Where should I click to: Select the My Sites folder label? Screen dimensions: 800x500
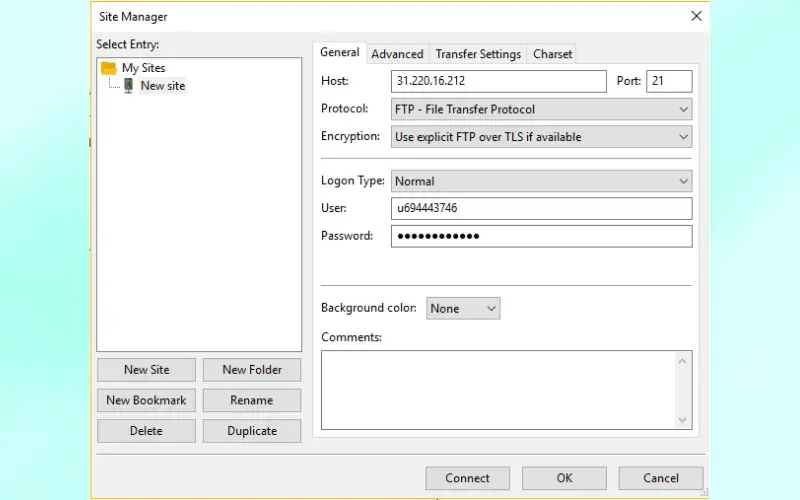(143, 68)
